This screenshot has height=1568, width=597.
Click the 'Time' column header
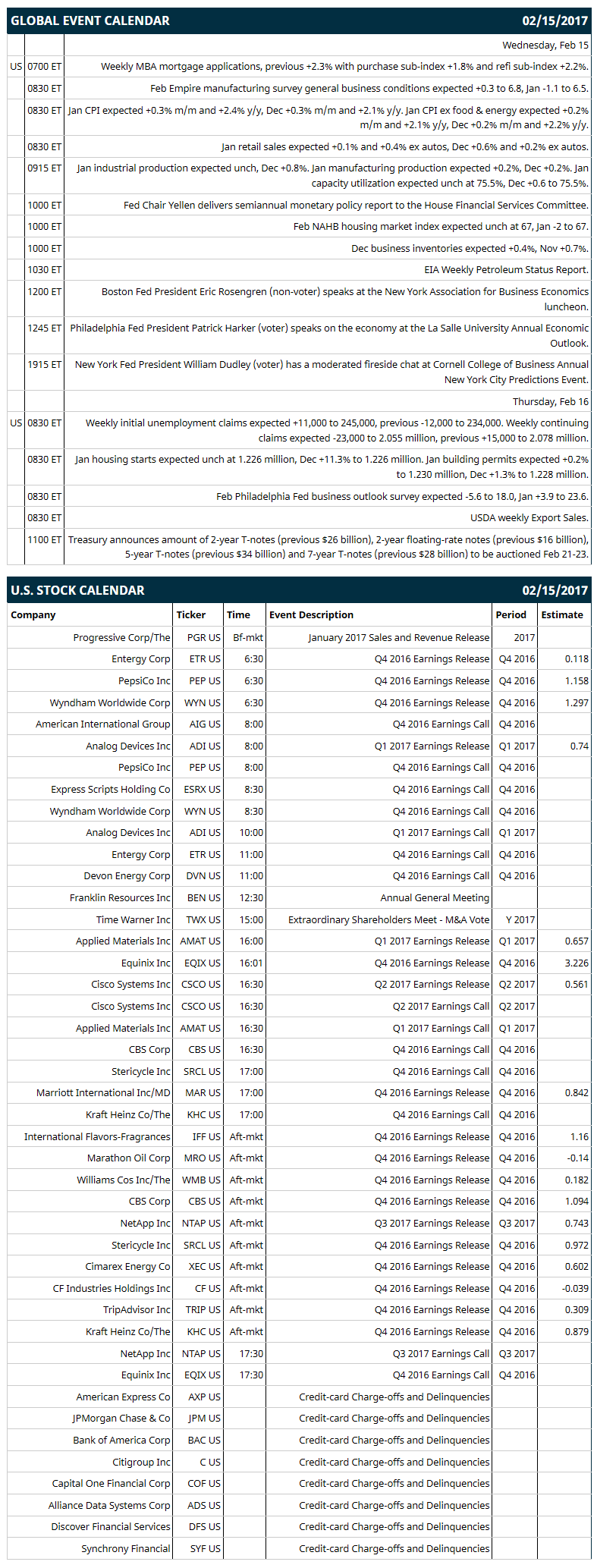click(238, 615)
